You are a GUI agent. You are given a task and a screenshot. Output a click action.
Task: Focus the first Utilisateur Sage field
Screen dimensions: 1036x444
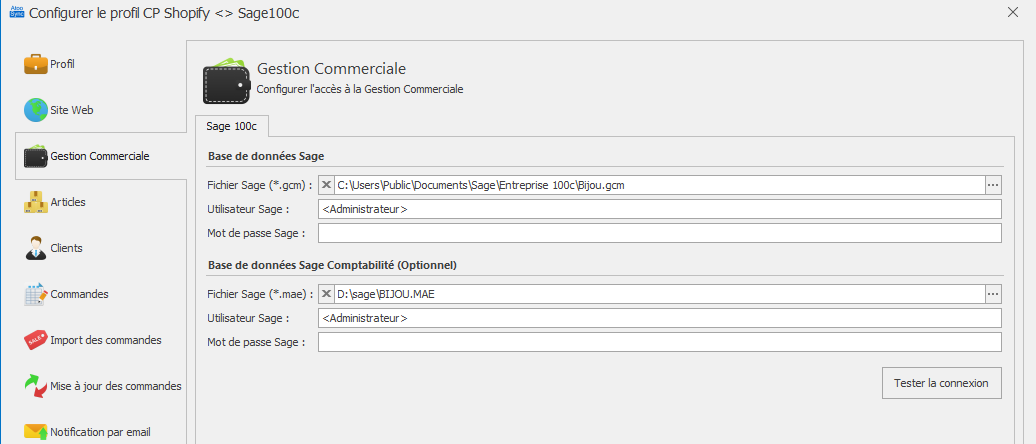tap(659, 209)
